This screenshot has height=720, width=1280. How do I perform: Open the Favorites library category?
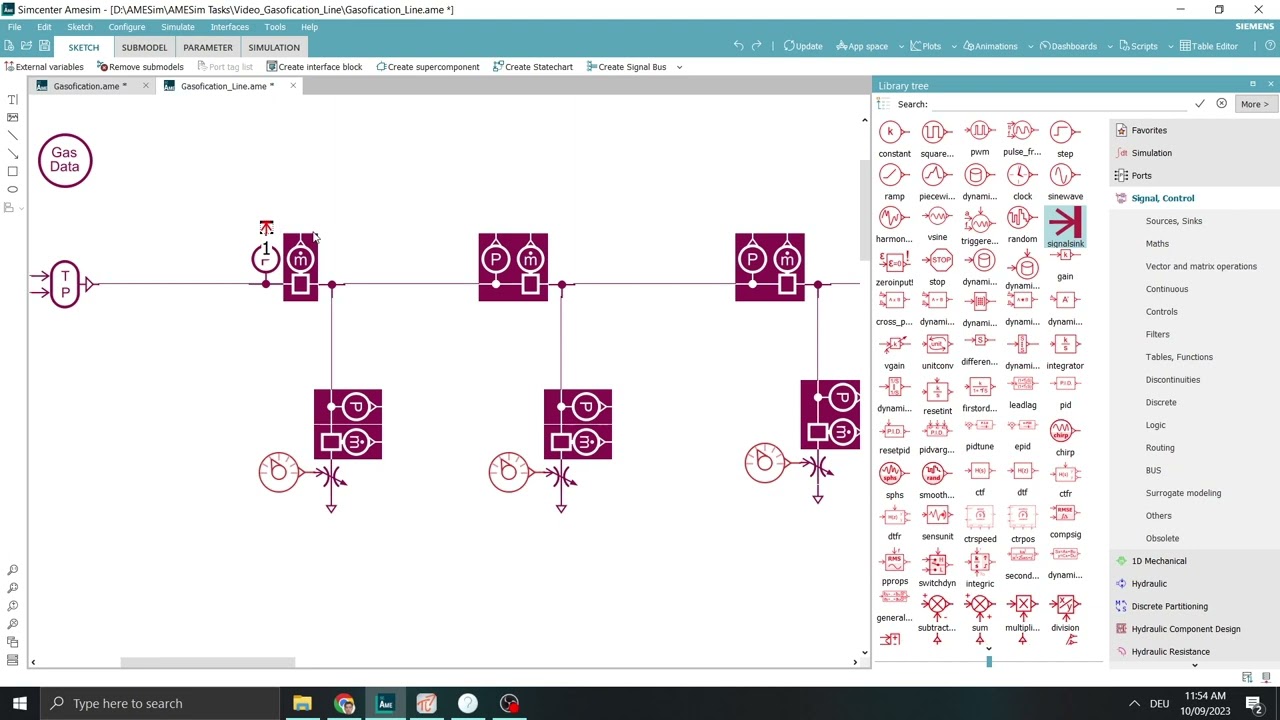[x=1148, y=130]
